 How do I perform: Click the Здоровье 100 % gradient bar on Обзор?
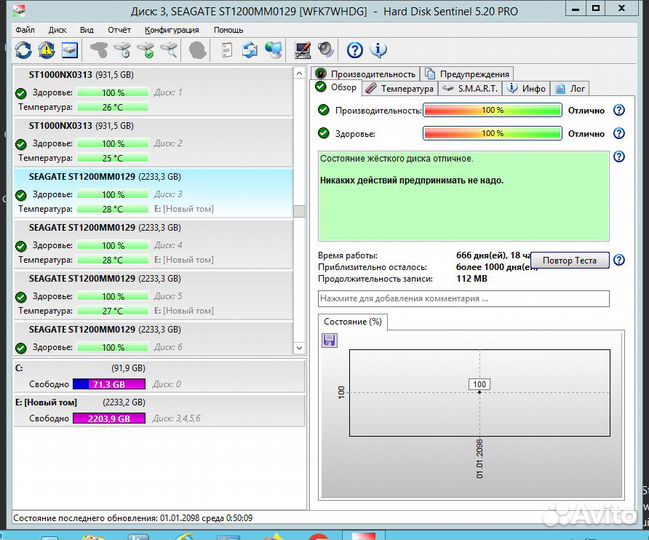pos(492,134)
